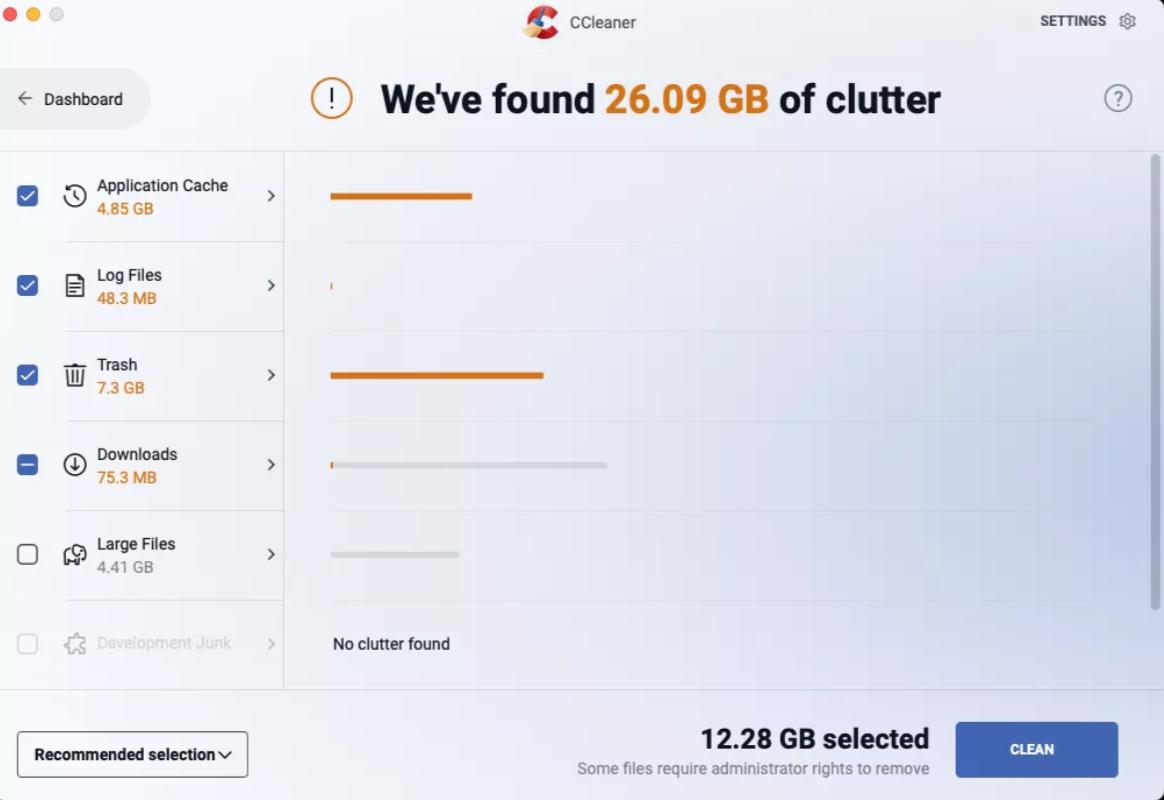The image size is (1164, 800).
Task: Go back to the Dashboard
Action: pyautogui.click(x=72, y=98)
